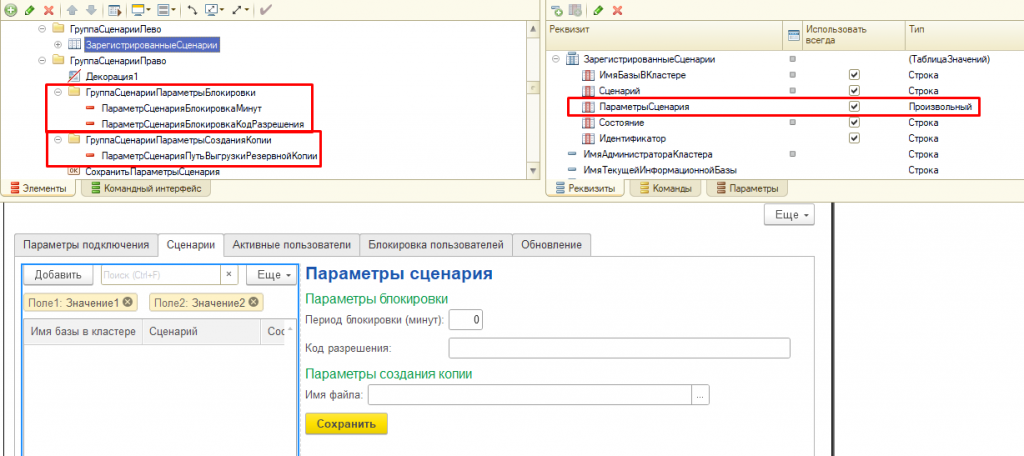Open the Параметры подключения form tab

[86, 245]
